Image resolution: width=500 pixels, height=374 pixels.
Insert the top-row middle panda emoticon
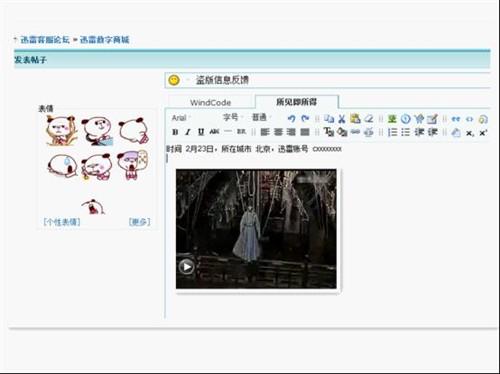tap(97, 131)
